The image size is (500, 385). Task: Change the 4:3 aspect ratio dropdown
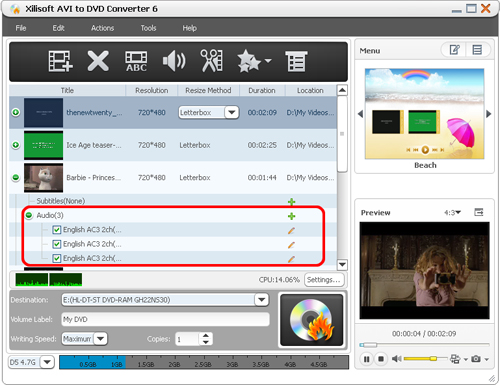click(x=452, y=212)
